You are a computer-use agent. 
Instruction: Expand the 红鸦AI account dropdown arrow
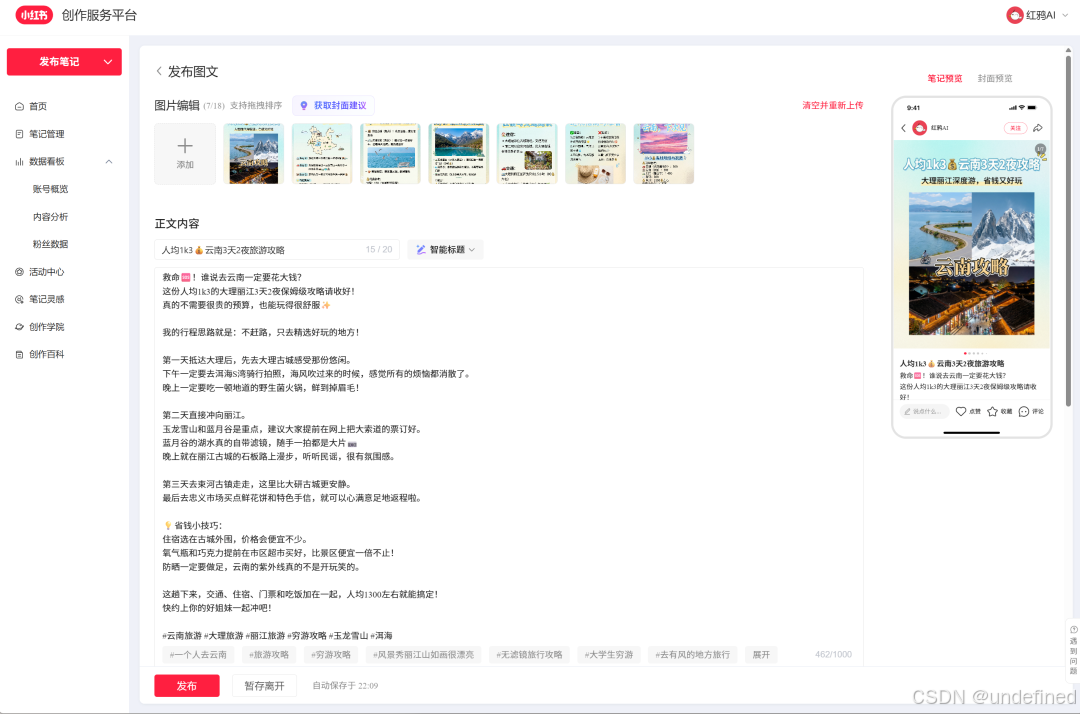click(x=1065, y=15)
